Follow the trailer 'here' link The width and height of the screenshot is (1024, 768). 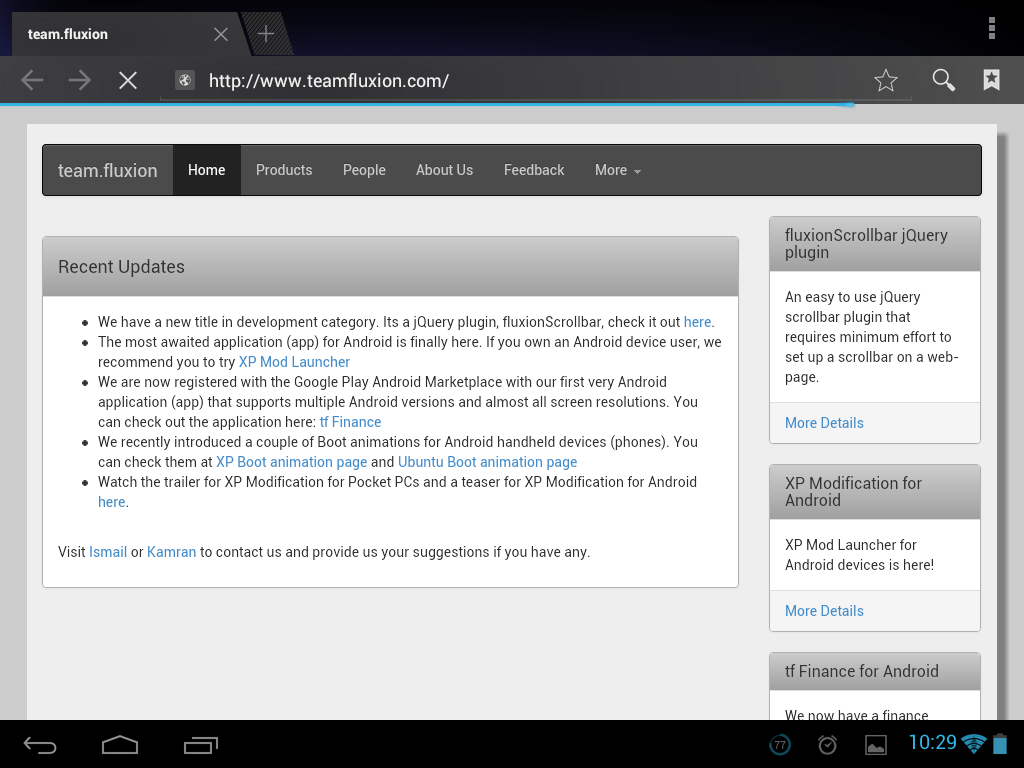112,502
